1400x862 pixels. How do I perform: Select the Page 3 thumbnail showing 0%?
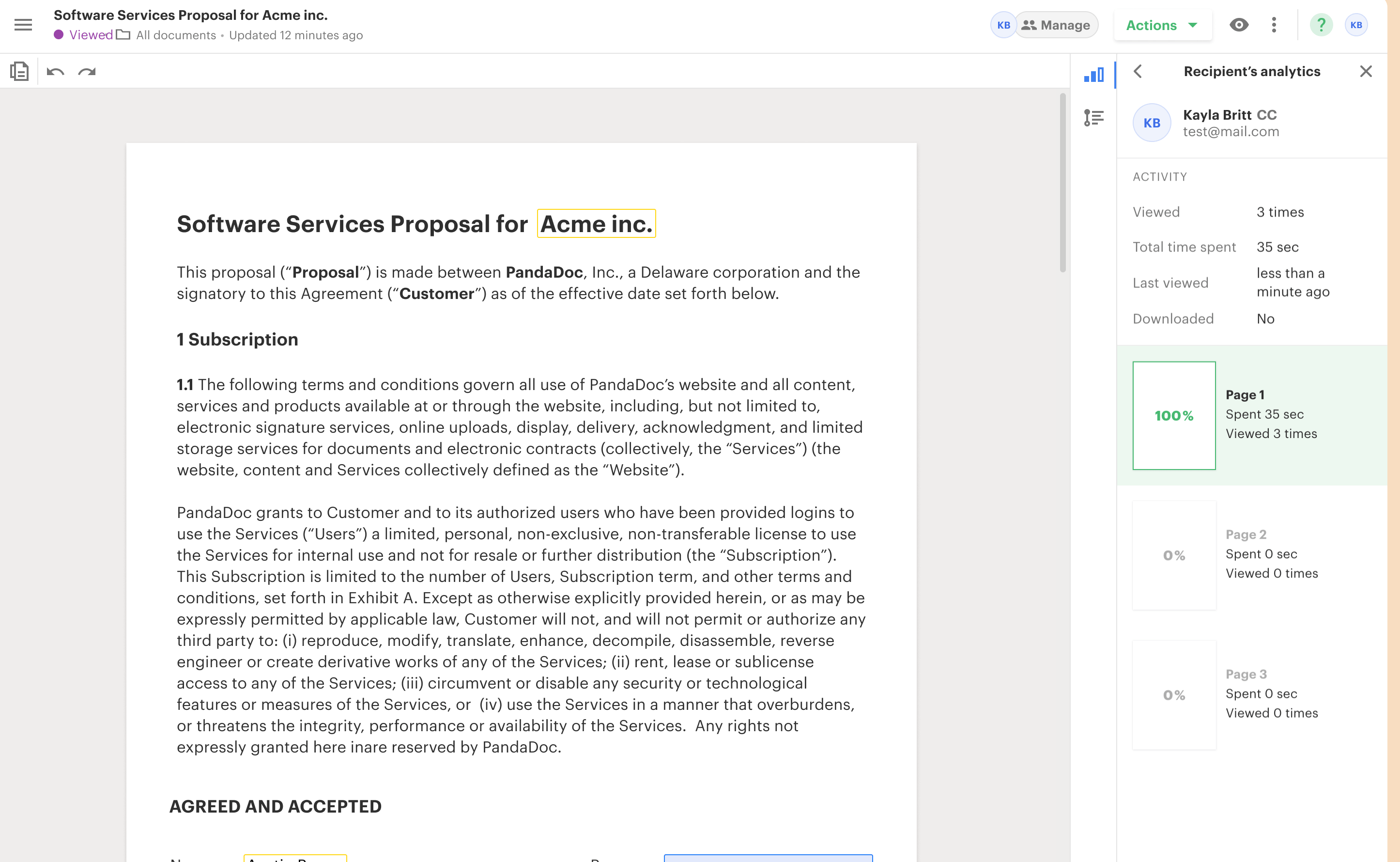(1174, 695)
